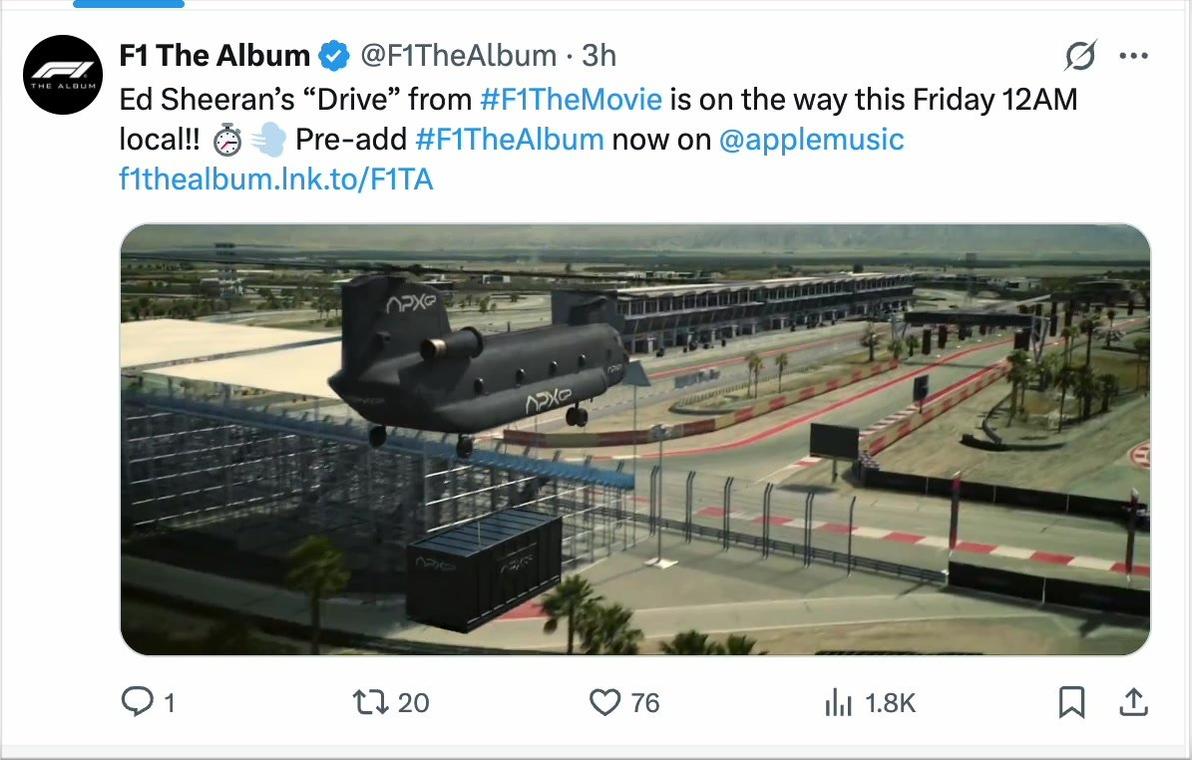The height and width of the screenshot is (760, 1192).
Task: Click the @F1TheAlbum handle
Action: click(x=460, y=55)
